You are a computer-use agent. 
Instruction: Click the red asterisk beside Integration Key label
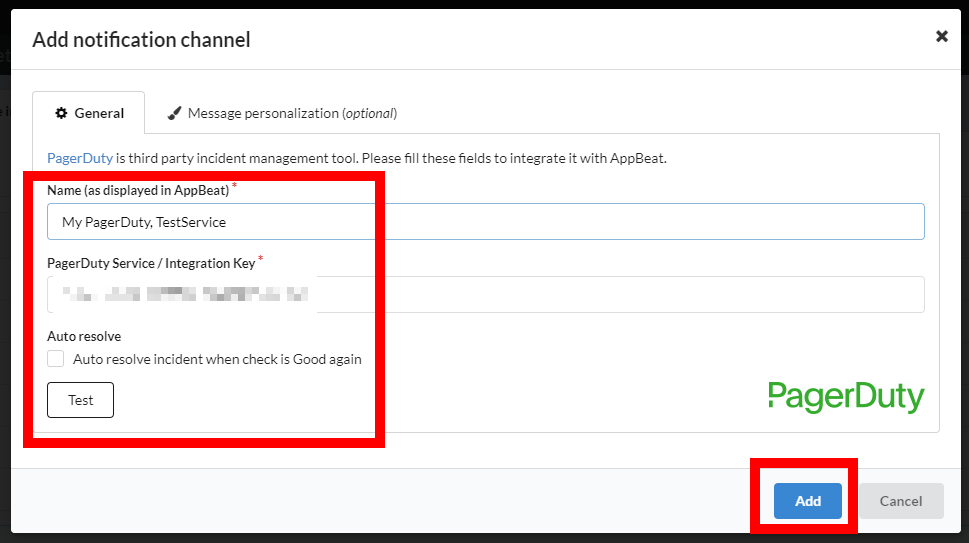point(260,258)
